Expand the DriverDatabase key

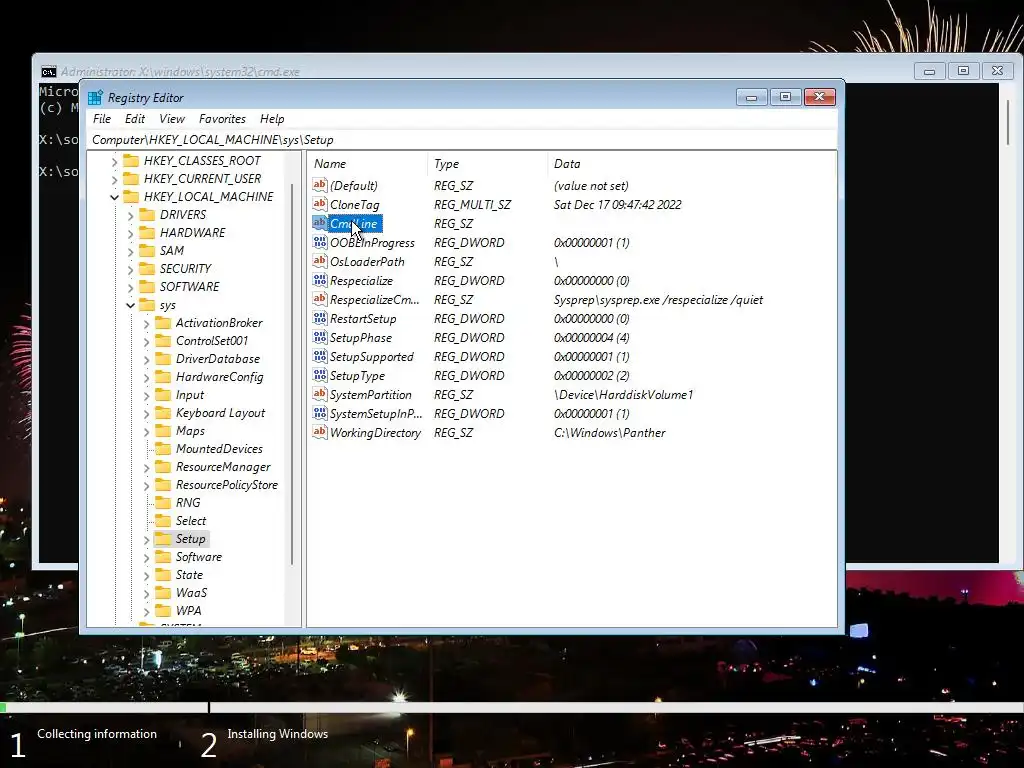(x=146, y=359)
